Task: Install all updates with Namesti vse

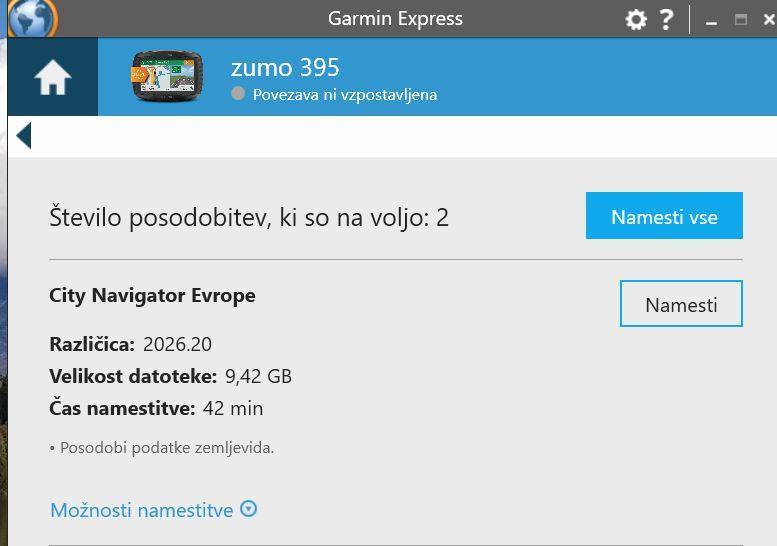Action: [x=664, y=216]
